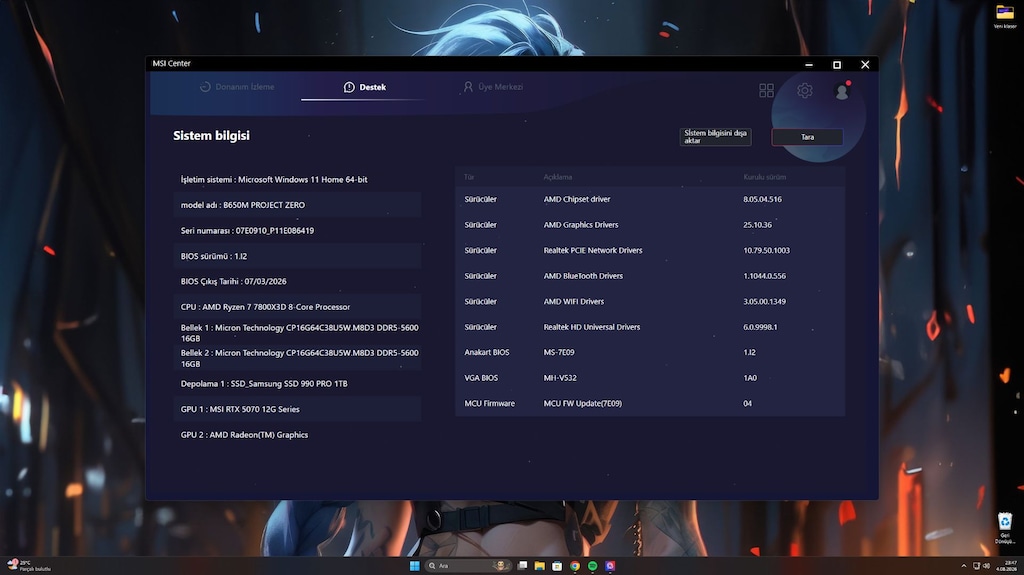
Task: Click version 1.1044.0.556 cell
Action: pos(764,276)
